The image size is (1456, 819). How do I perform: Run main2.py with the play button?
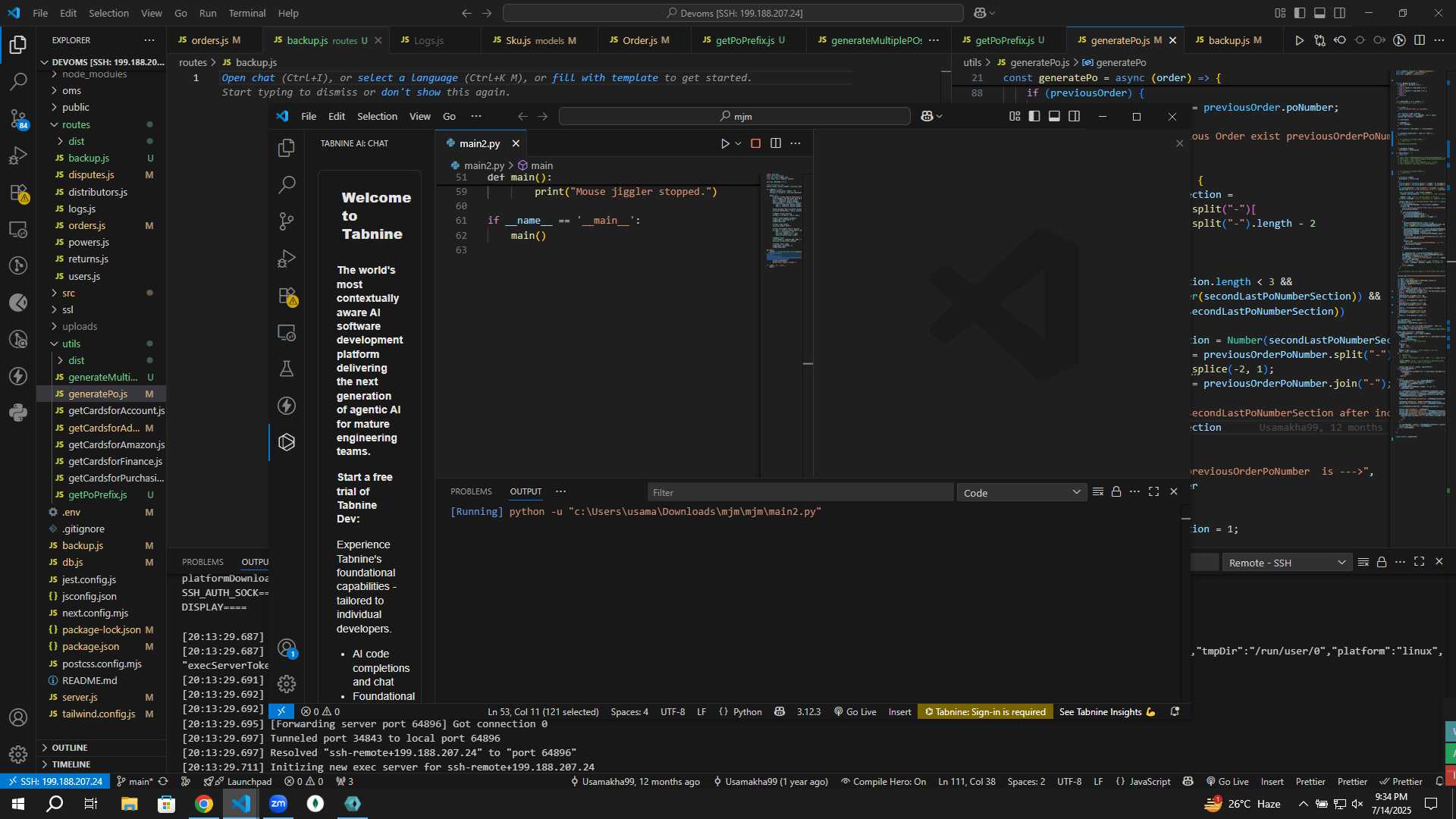(x=725, y=143)
